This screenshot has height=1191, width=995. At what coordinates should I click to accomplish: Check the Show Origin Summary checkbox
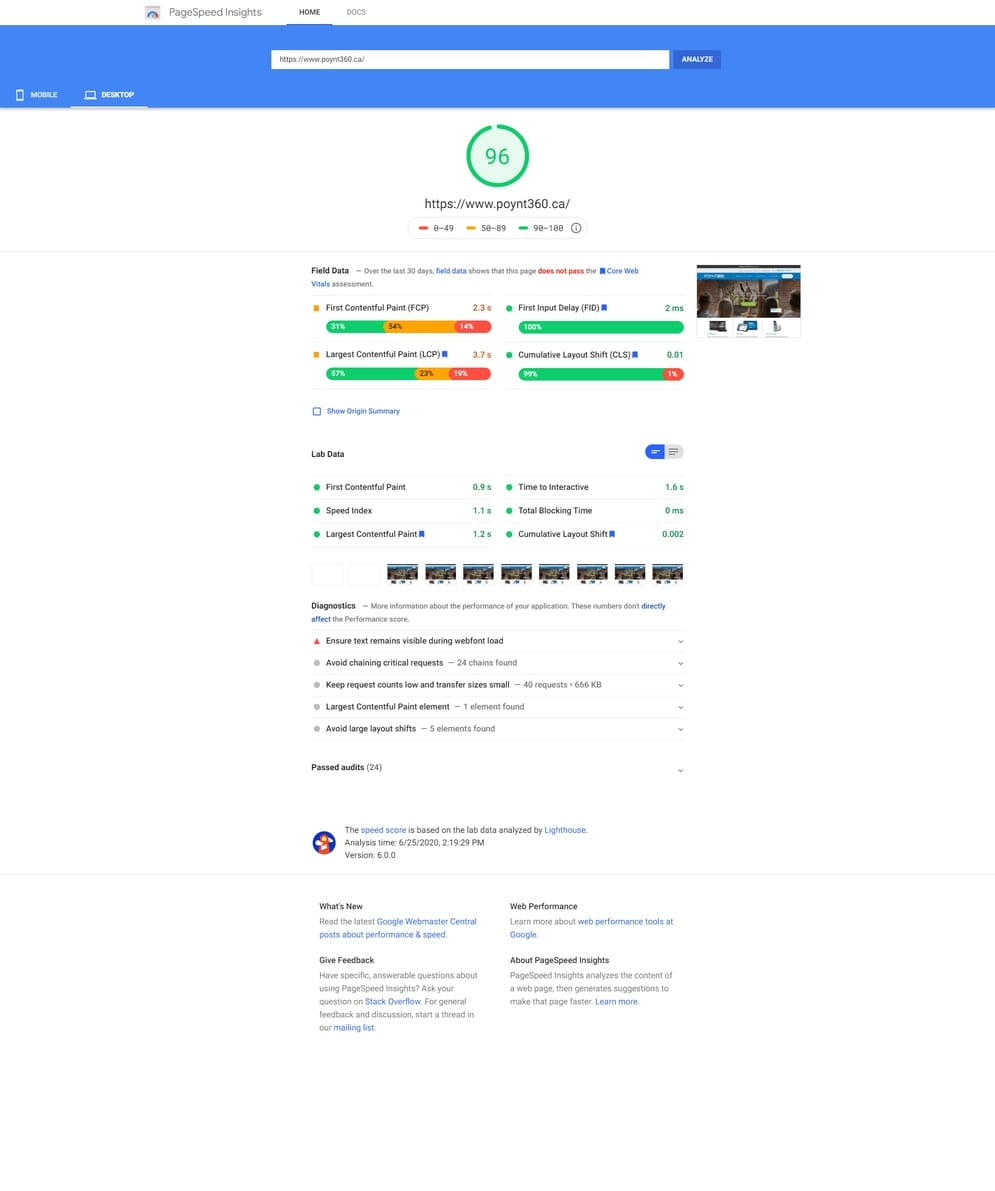(317, 411)
